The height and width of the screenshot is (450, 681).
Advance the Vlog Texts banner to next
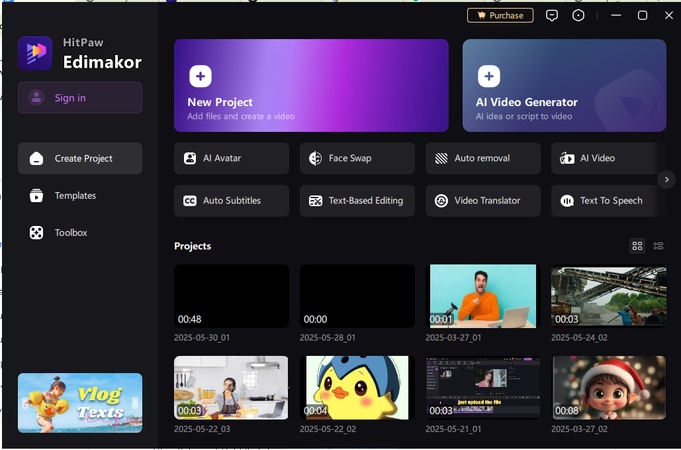(x=135, y=403)
